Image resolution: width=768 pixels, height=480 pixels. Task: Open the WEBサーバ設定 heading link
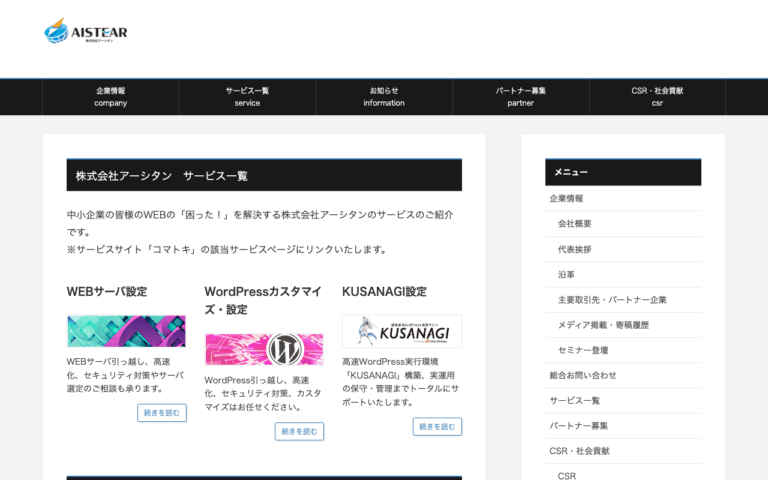click(107, 291)
